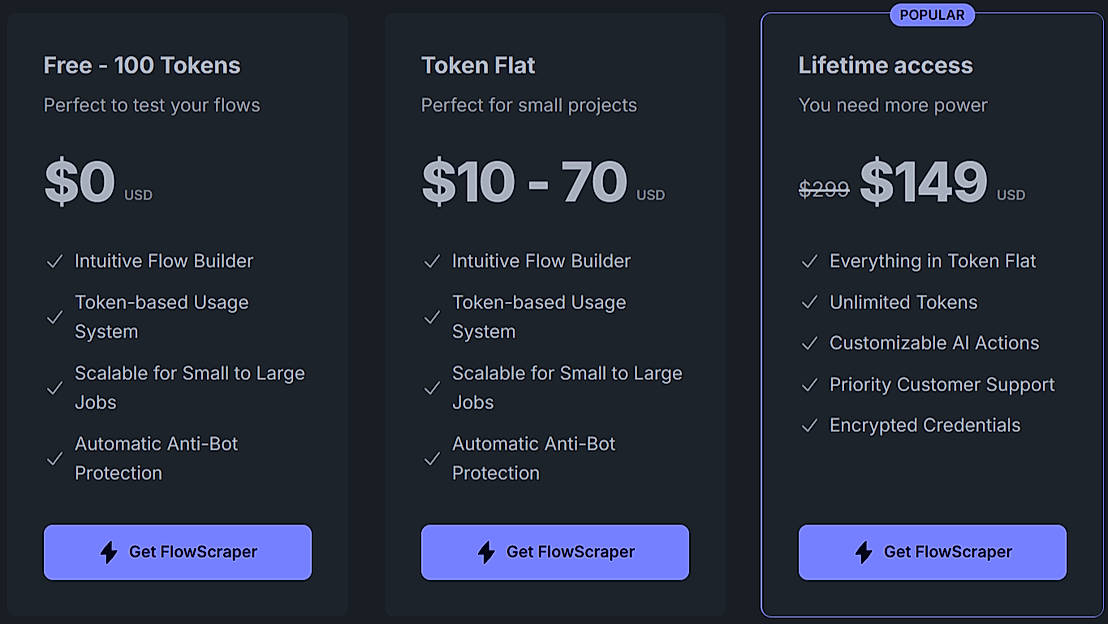Click the crossed-out $299 price
Image resolution: width=1108 pixels, height=624 pixels.
(x=824, y=189)
